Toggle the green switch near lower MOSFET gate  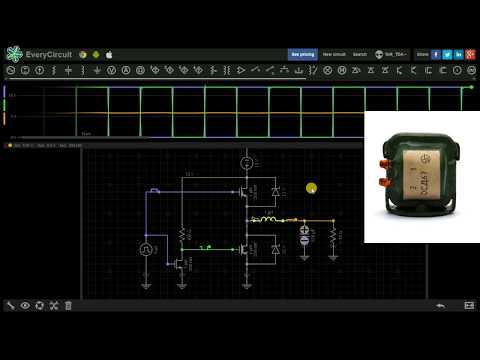205,247
